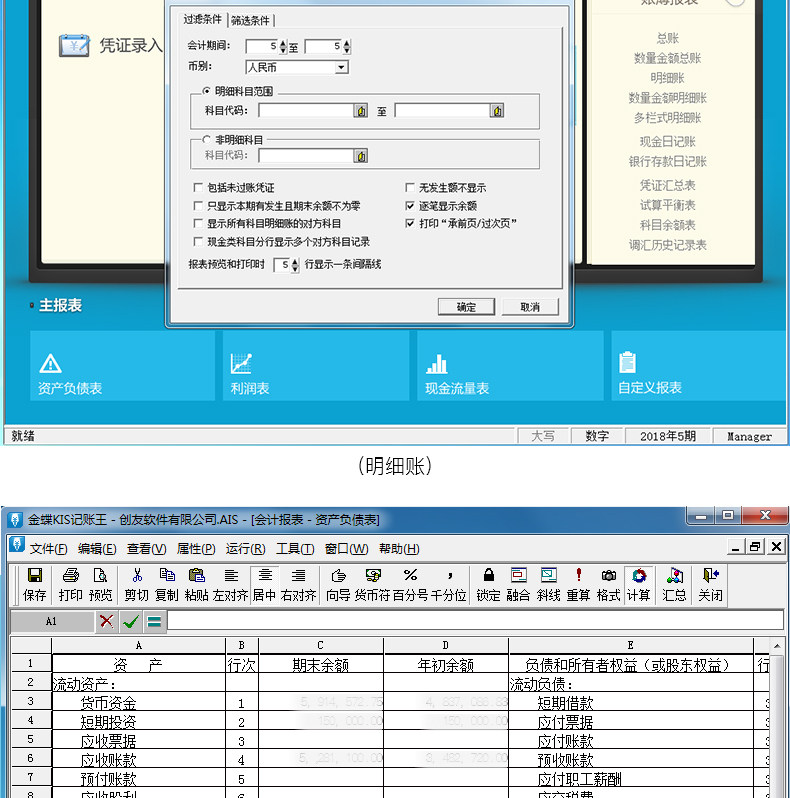
Task: Click the end 会计期间 spinner arrows
Action: click(347, 46)
